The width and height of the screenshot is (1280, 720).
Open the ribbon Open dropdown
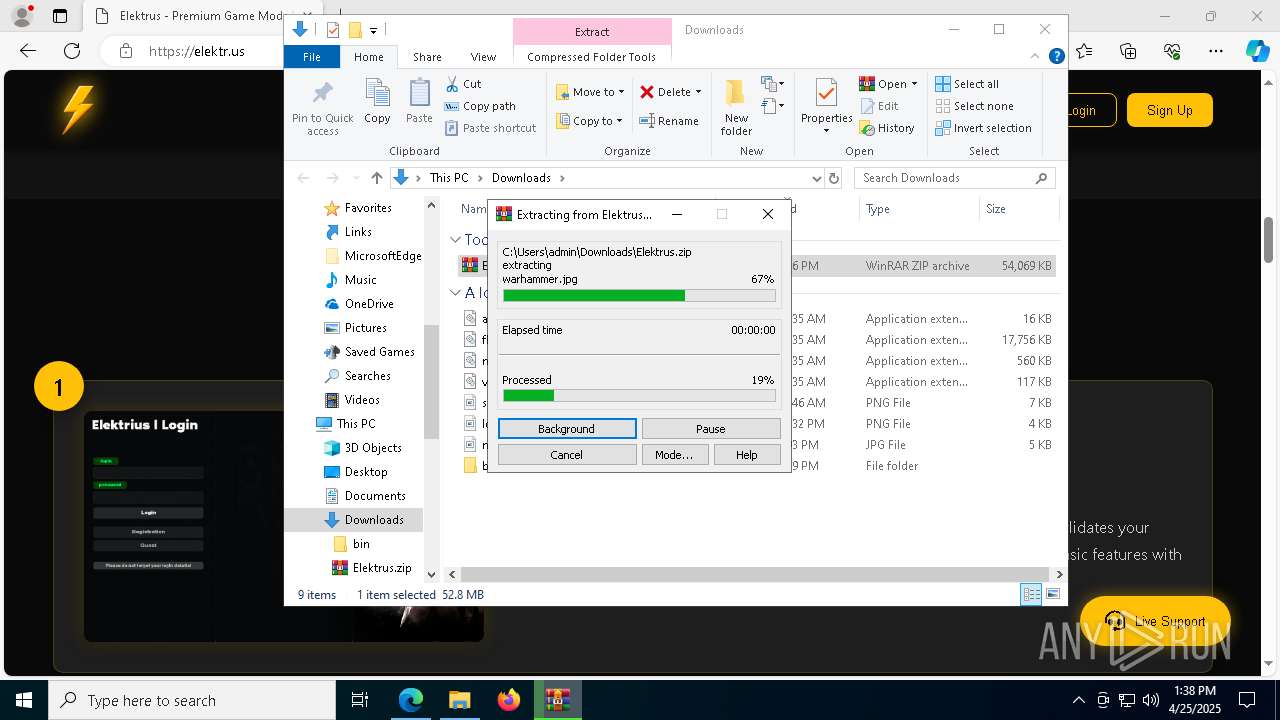[x=888, y=84]
